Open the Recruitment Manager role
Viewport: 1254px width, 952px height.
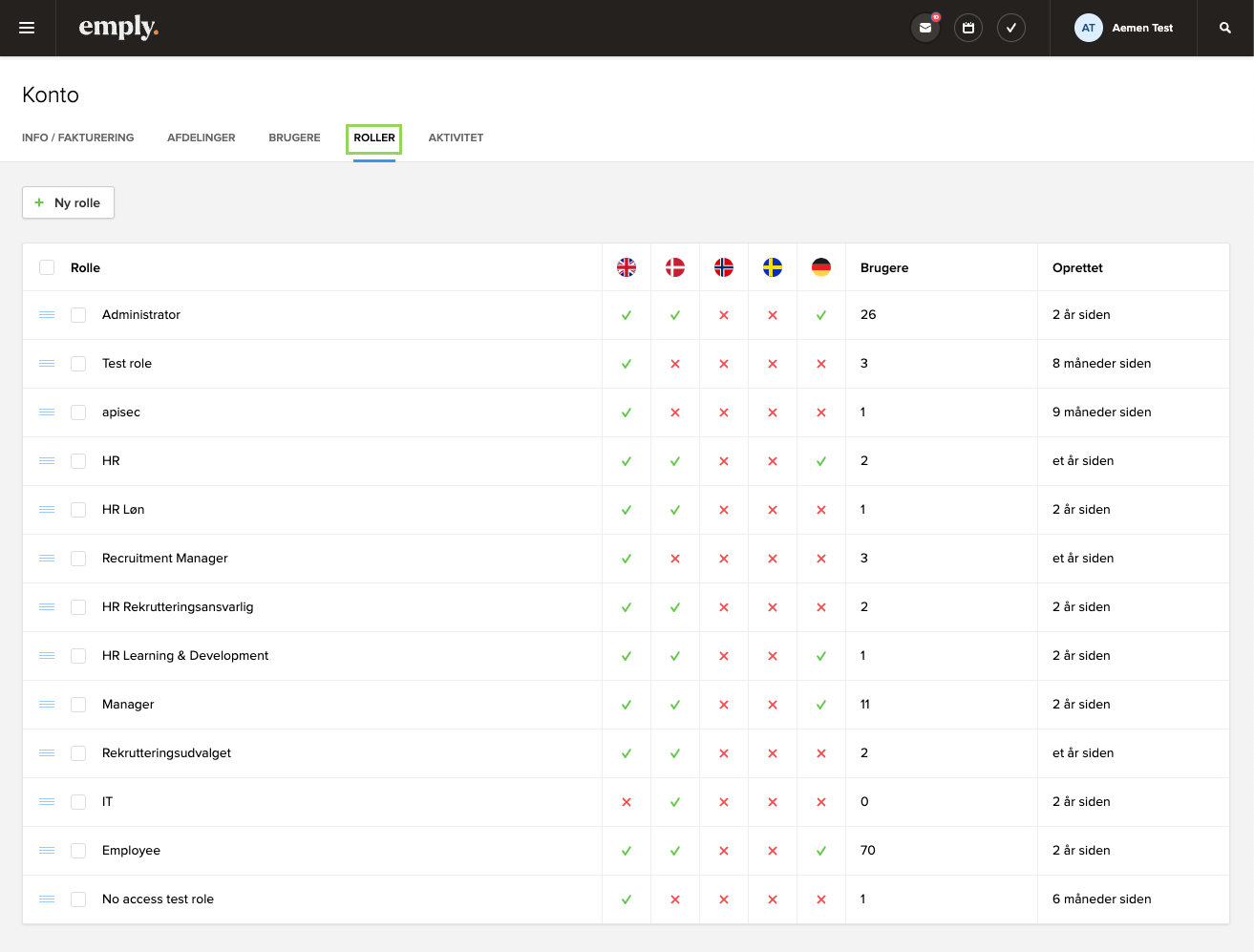coord(164,558)
